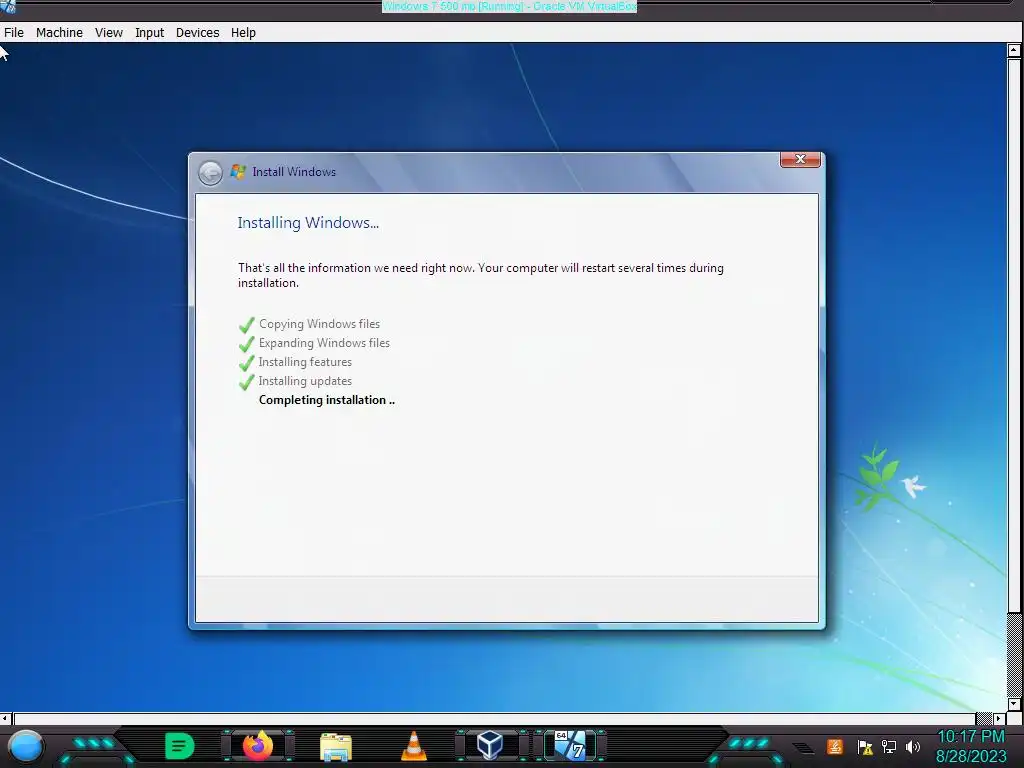1024x768 pixels.
Task: Click the 'Copying Windows files' step text
Action: 319,324
